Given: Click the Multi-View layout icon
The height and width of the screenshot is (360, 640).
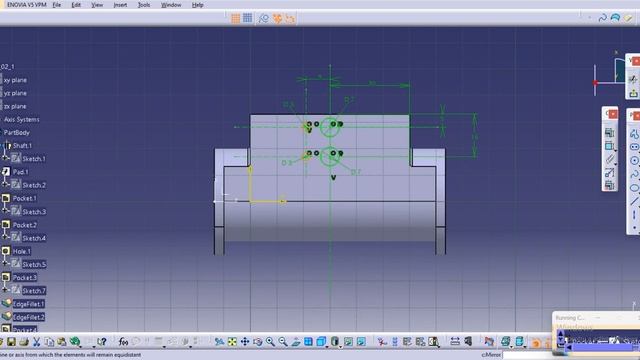Looking at the screenshot, I should pyautogui.click(x=308, y=342).
